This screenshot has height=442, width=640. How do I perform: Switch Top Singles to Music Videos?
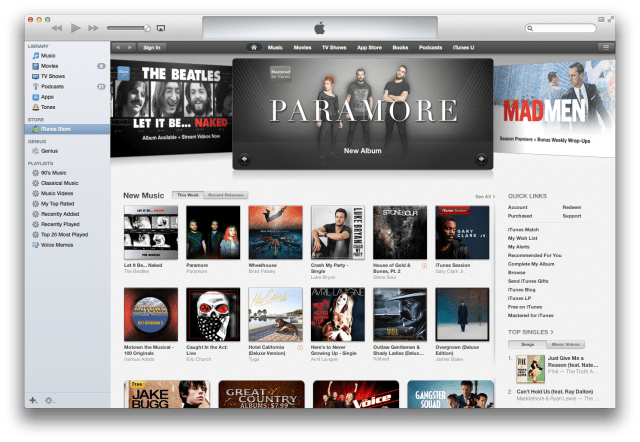(565, 344)
